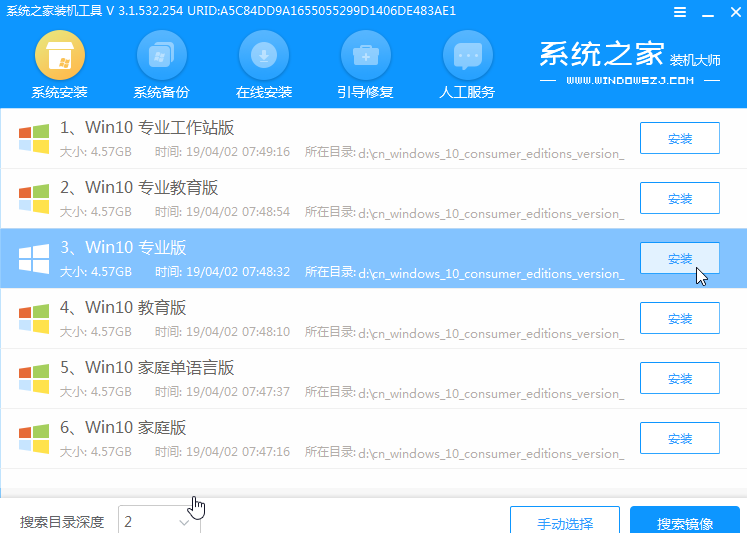Viewport: 747px width, 533px height.
Task: Click the Windows logo beside Win10 专业版
Action: tap(34, 259)
